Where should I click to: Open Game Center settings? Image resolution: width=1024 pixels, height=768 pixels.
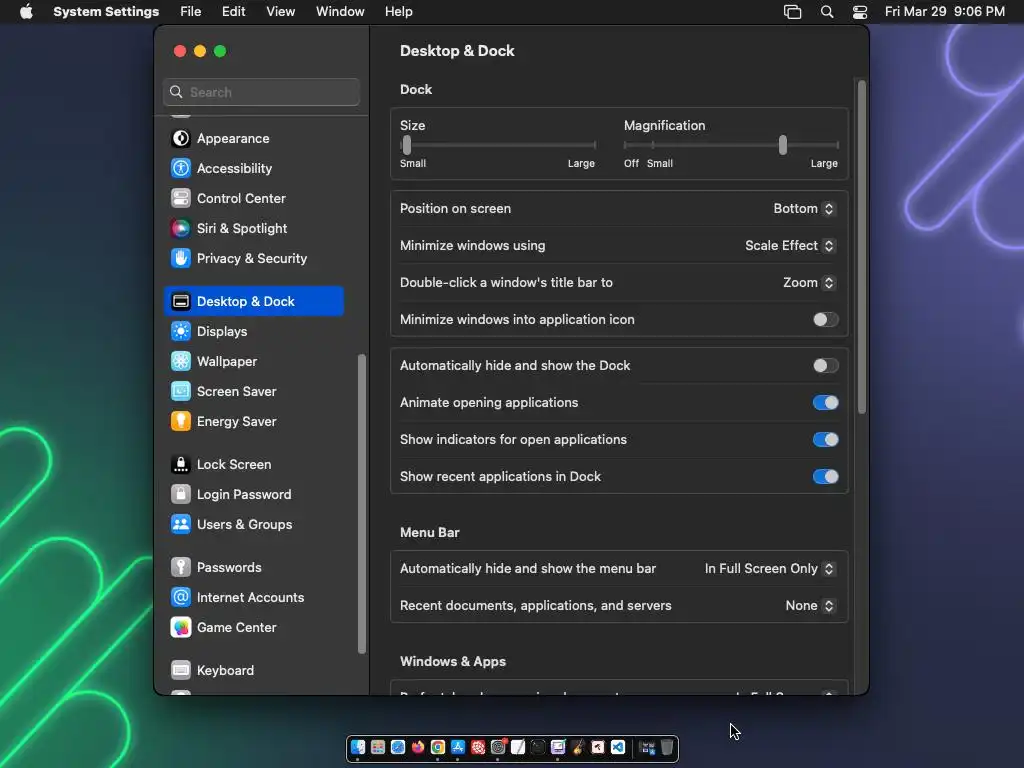pos(253,628)
